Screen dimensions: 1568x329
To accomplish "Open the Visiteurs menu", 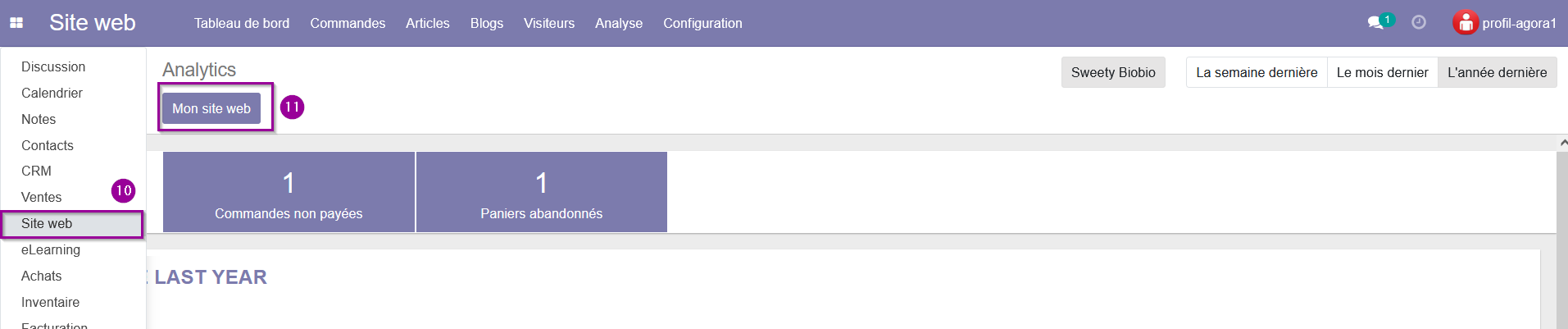I will [549, 23].
